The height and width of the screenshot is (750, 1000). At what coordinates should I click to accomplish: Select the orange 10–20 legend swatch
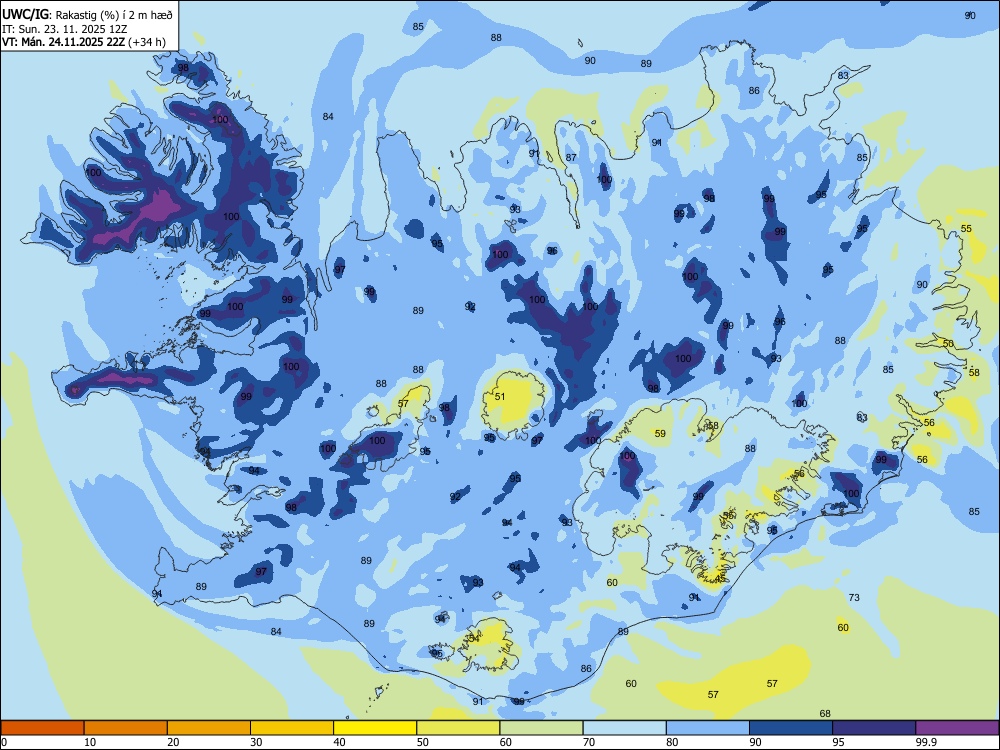pos(126,728)
